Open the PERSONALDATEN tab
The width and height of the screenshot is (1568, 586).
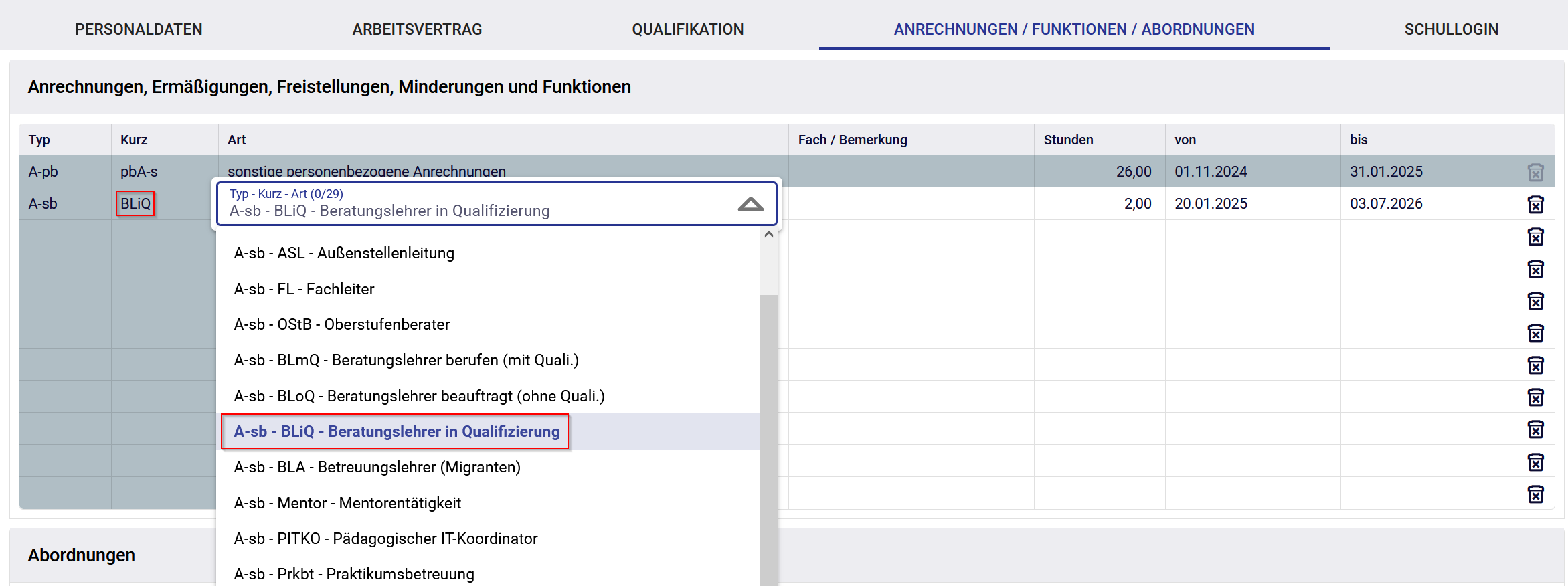(x=139, y=29)
